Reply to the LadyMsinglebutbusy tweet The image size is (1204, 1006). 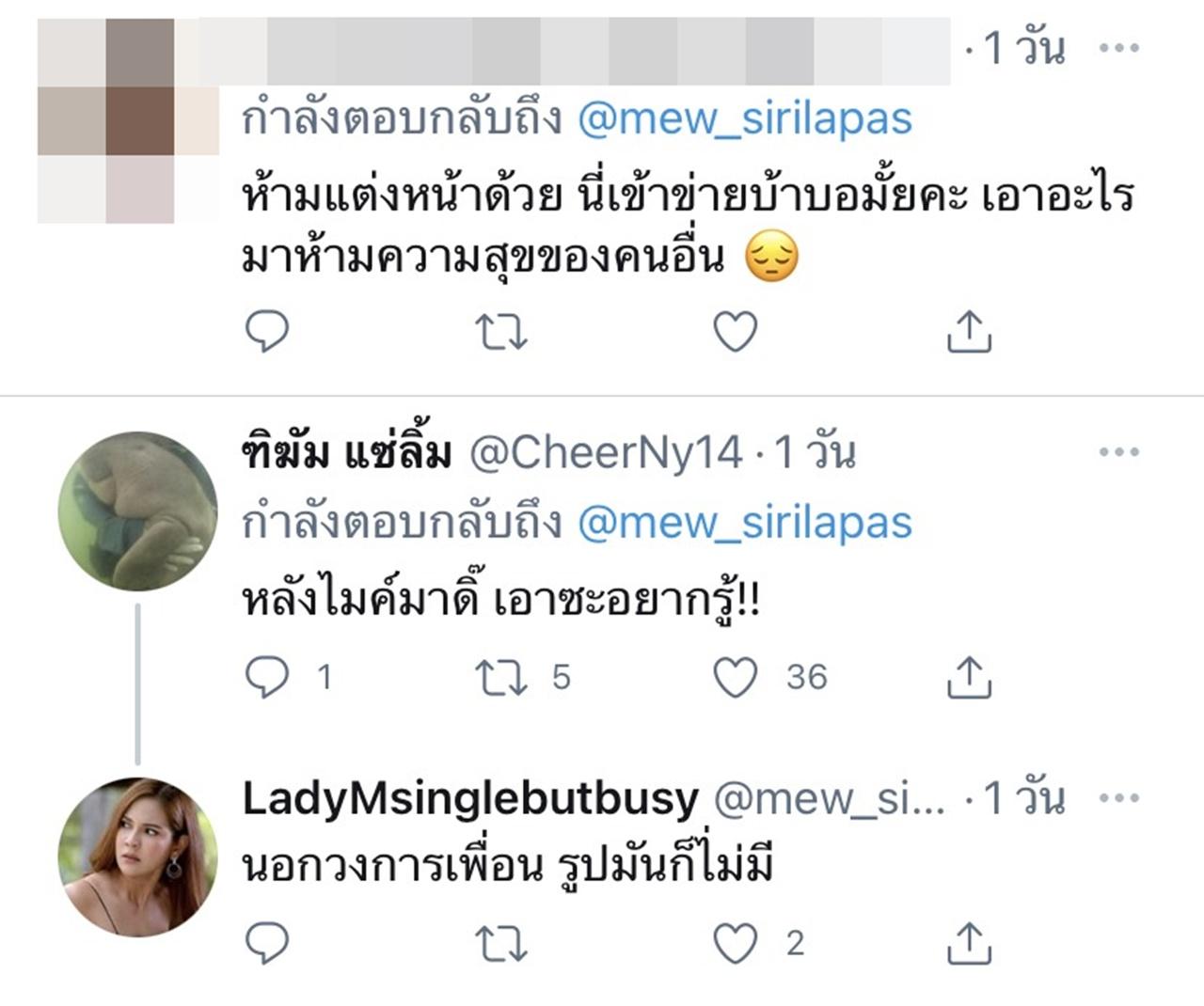coord(267,943)
